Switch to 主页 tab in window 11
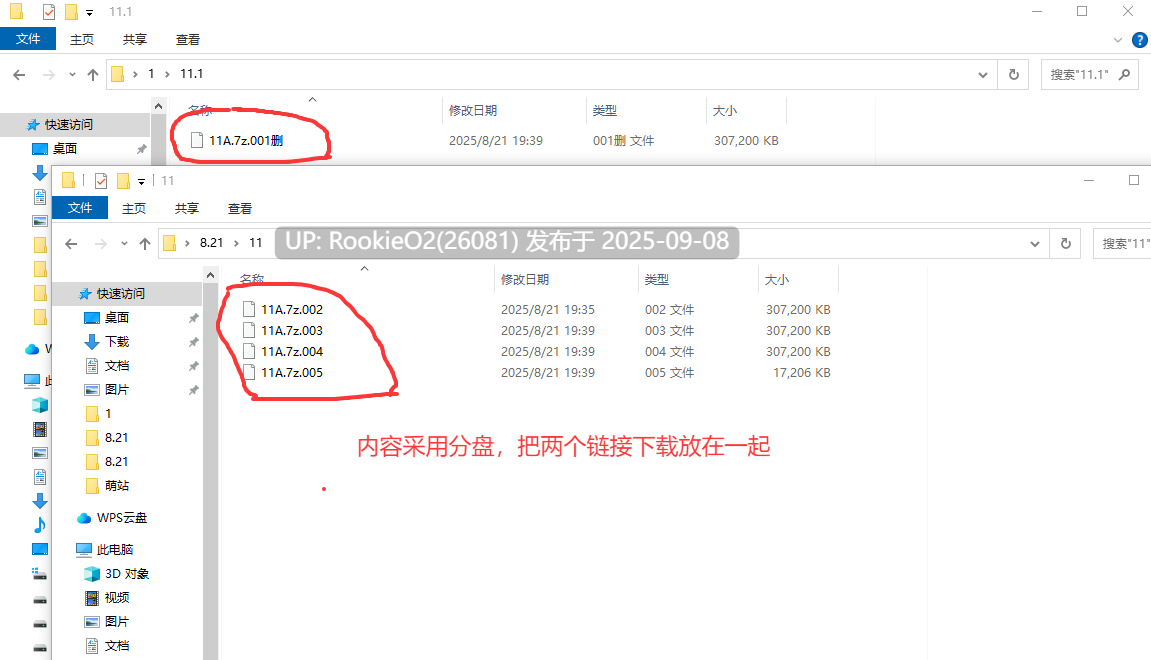The height and width of the screenshot is (660, 1151). [134, 208]
